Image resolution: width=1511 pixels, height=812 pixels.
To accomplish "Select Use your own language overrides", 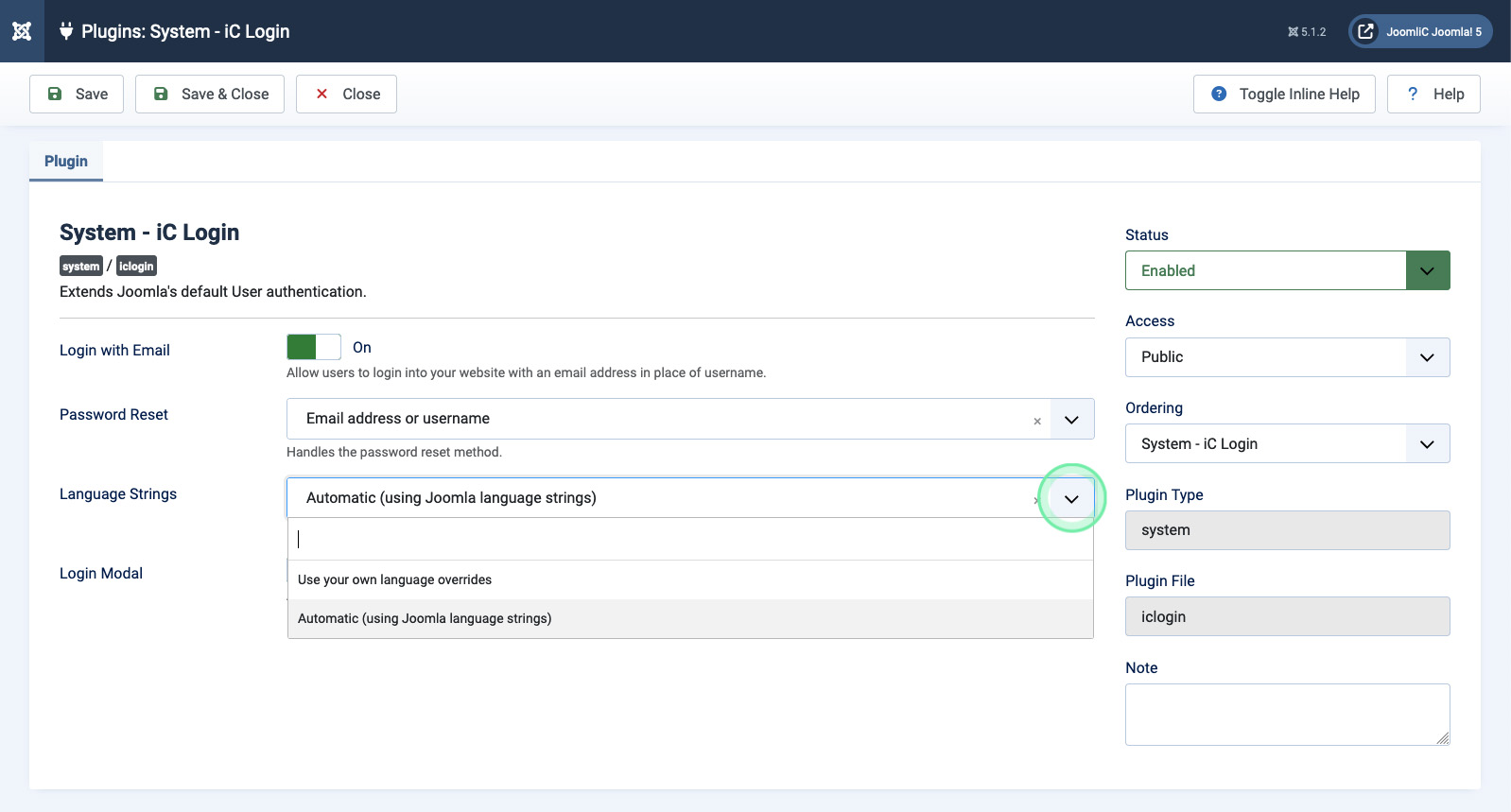I will click(x=690, y=580).
